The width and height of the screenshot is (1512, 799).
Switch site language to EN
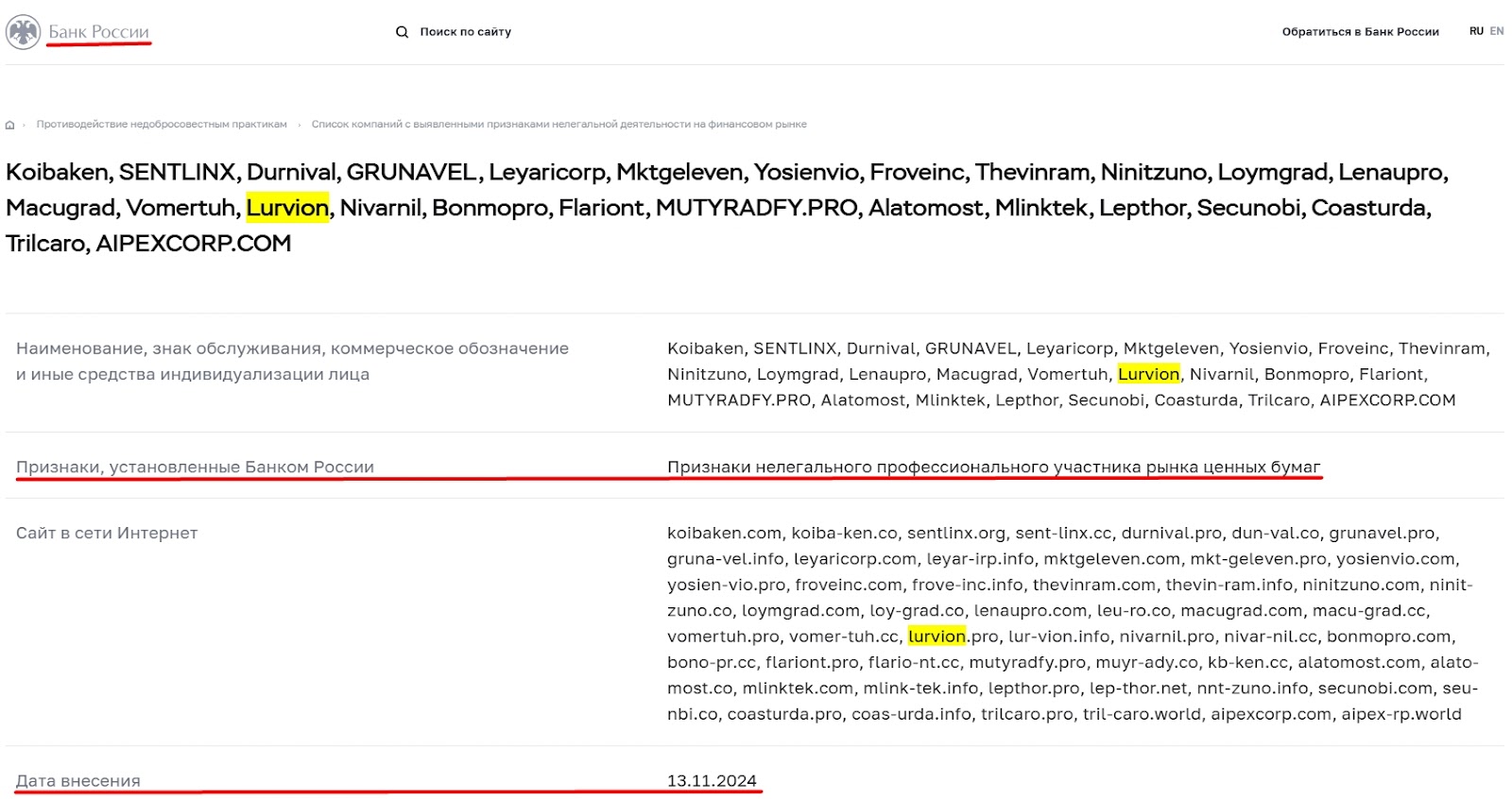tap(1497, 31)
